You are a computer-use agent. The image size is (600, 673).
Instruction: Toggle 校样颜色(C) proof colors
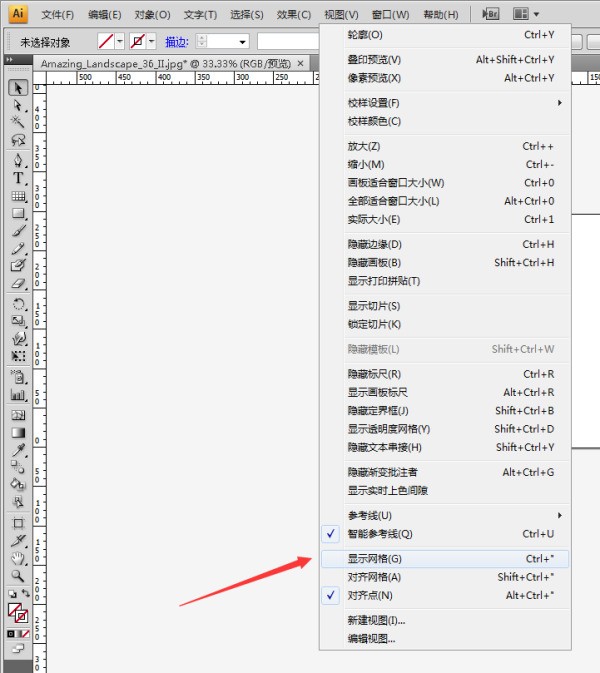[x=445, y=121]
